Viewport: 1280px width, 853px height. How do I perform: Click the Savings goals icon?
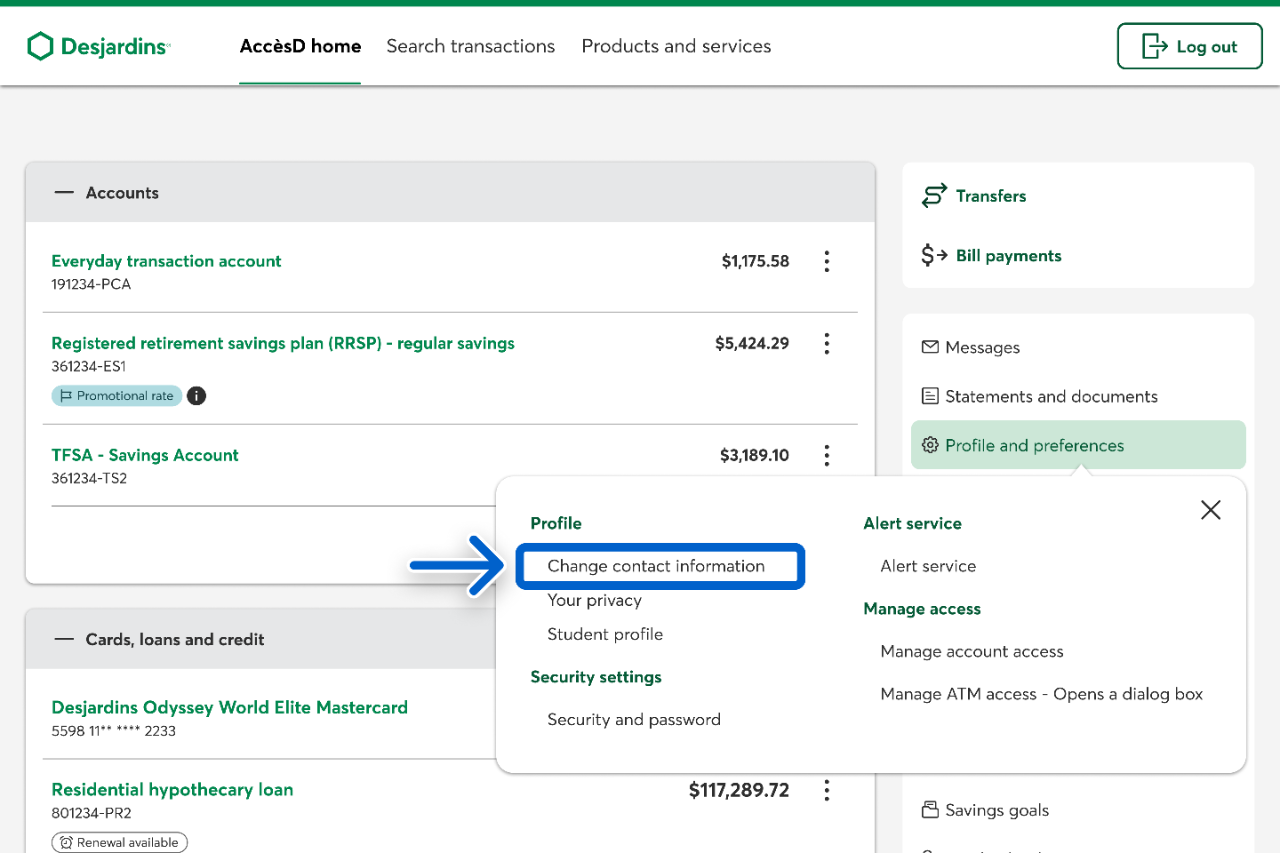click(930, 810)
